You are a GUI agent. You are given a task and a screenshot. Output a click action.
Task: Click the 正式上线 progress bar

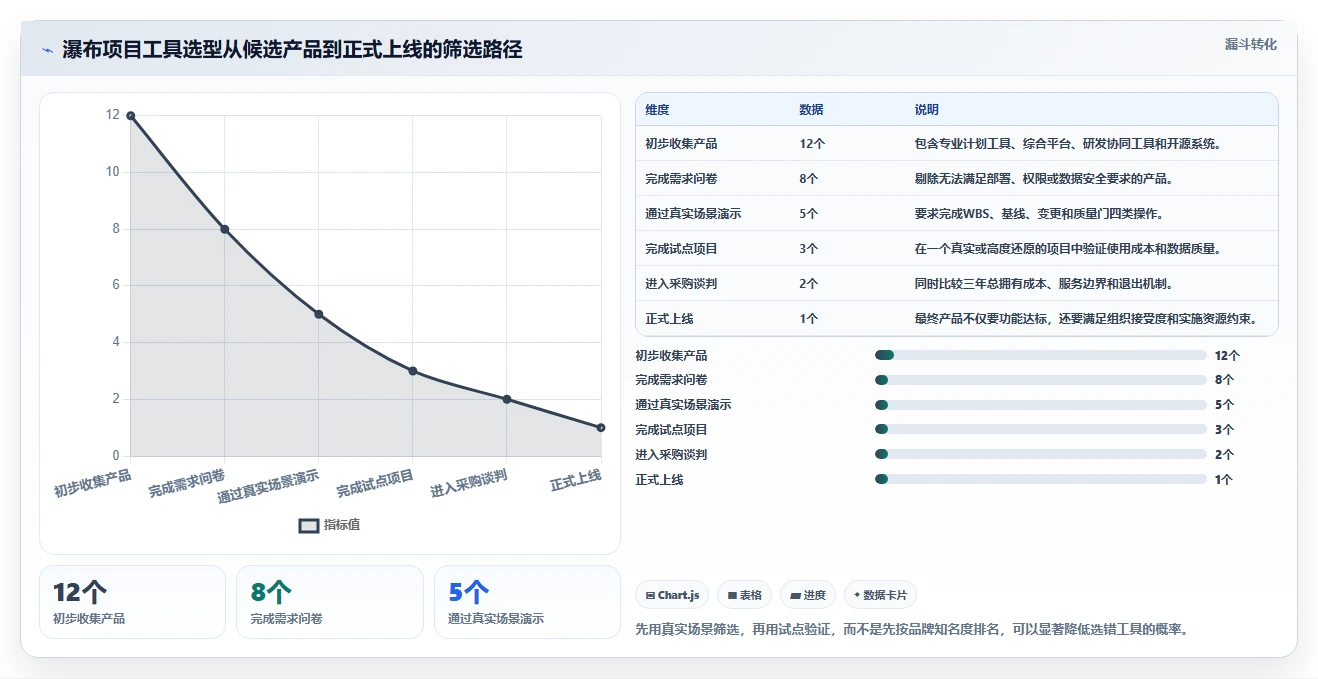pos(1040,479)
